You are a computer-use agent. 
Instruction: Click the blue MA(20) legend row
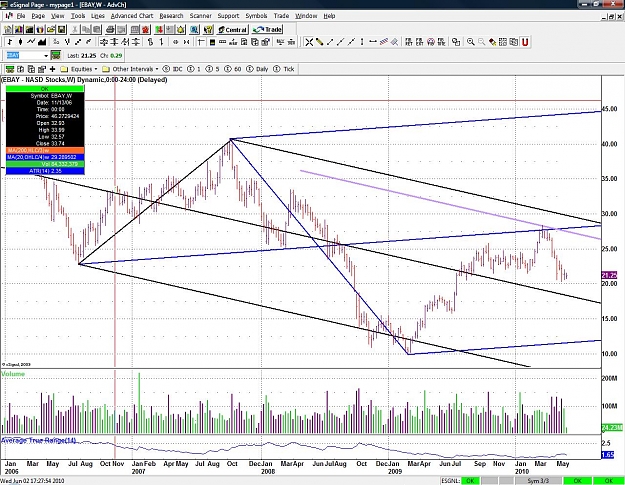point(45,157)
